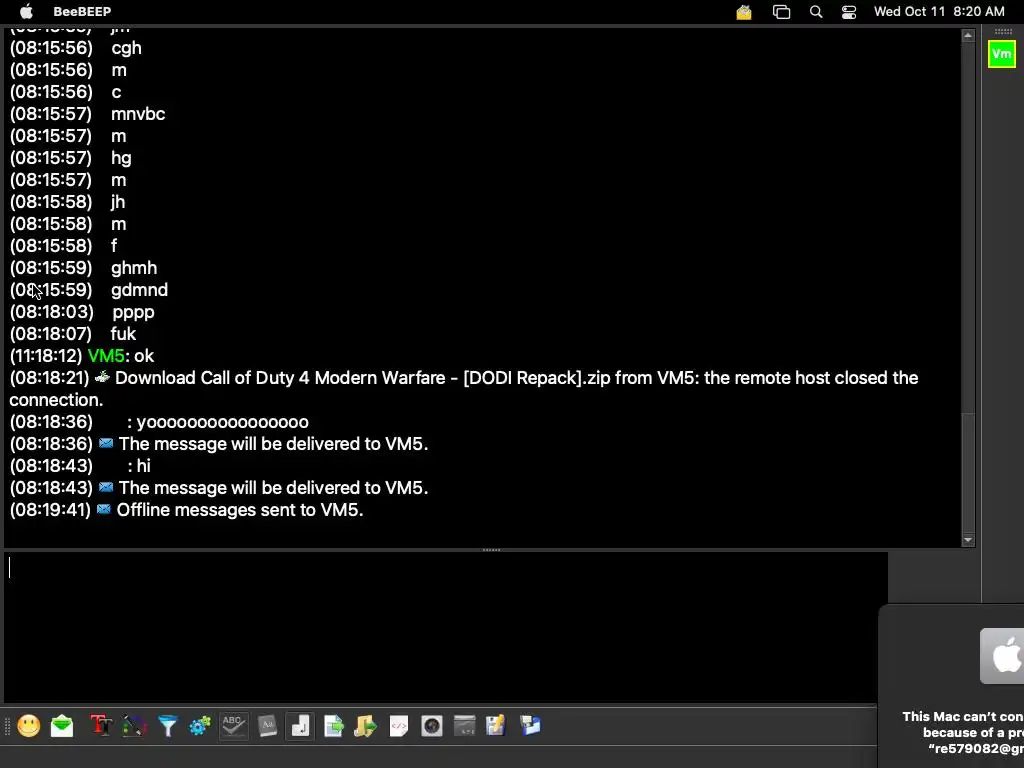Click the message line "mnvbc"
This screenshot has height=768, width=1024.
[x=138, y=114]
